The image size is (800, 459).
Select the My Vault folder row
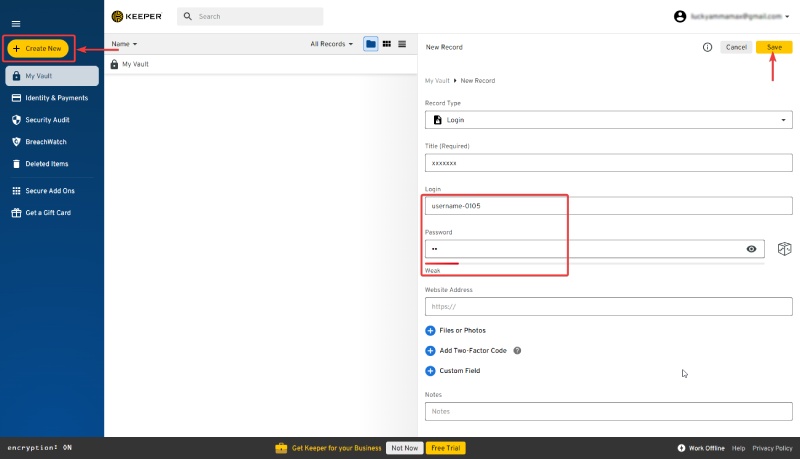pos(261,64)
